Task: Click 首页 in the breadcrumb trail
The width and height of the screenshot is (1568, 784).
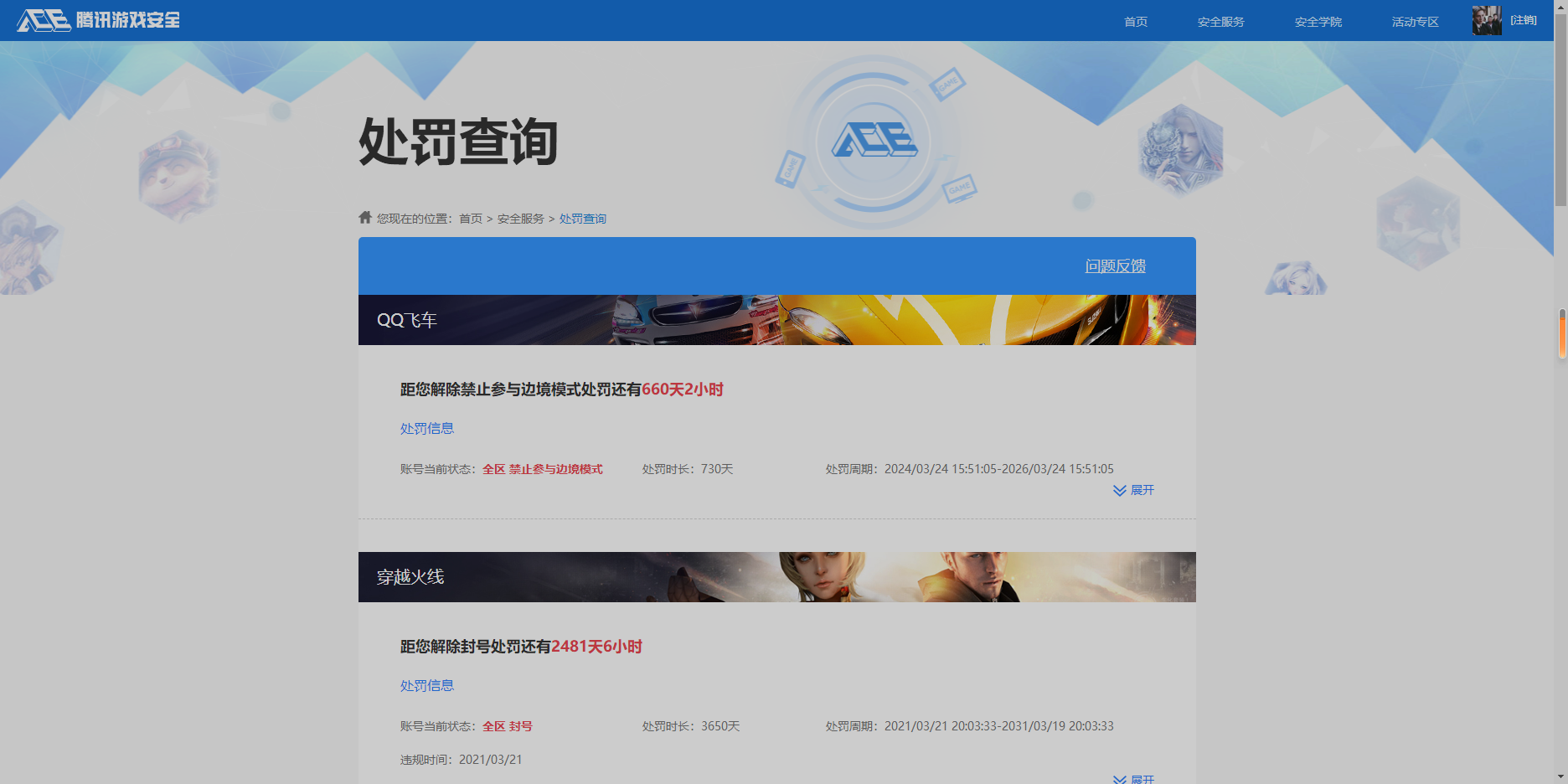Action: coord(471,219)
